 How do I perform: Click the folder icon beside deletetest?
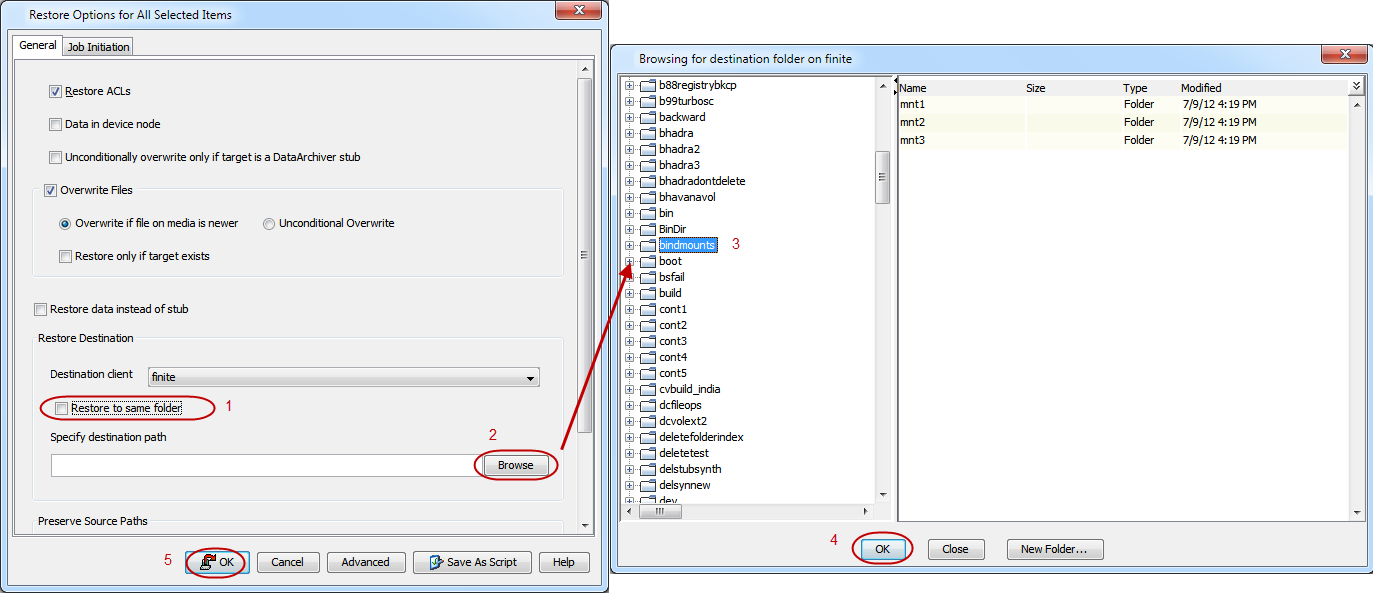click(647, 453)
